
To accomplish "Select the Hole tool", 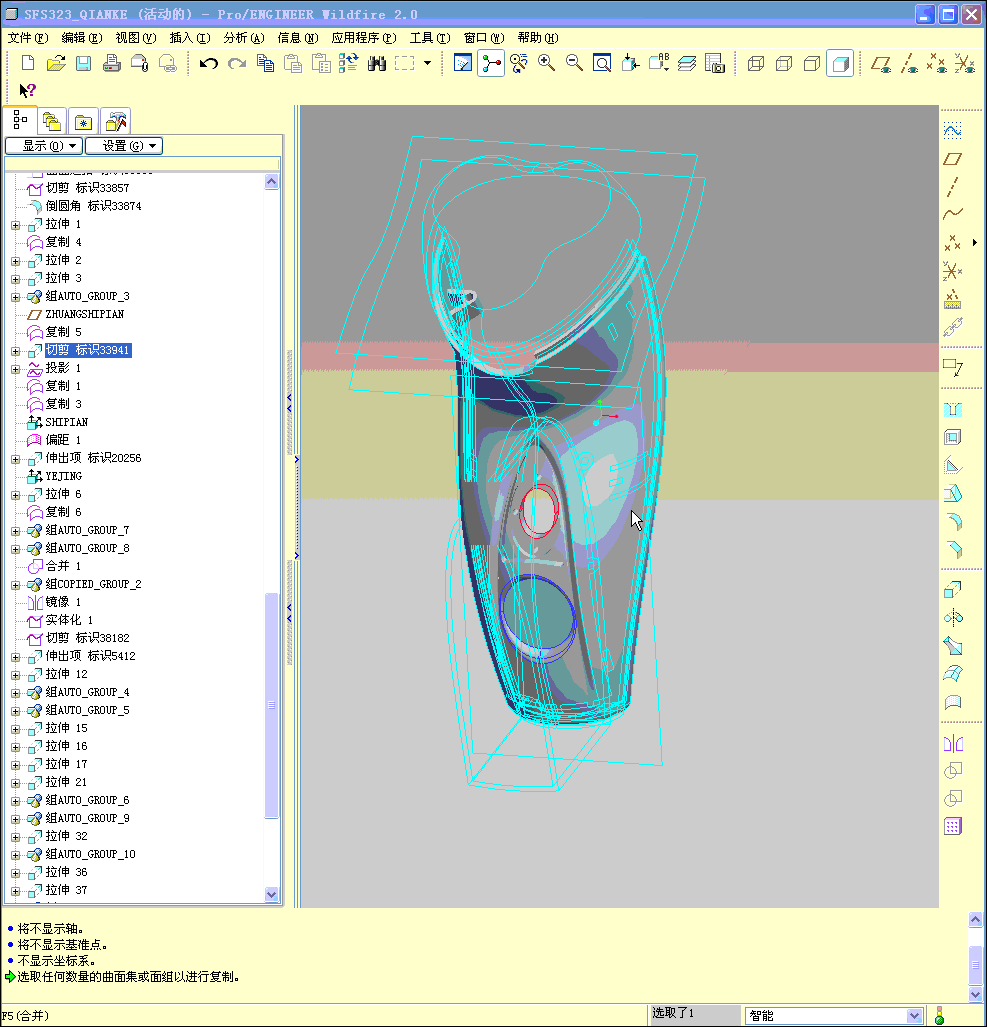I will [x=953, y=410].
